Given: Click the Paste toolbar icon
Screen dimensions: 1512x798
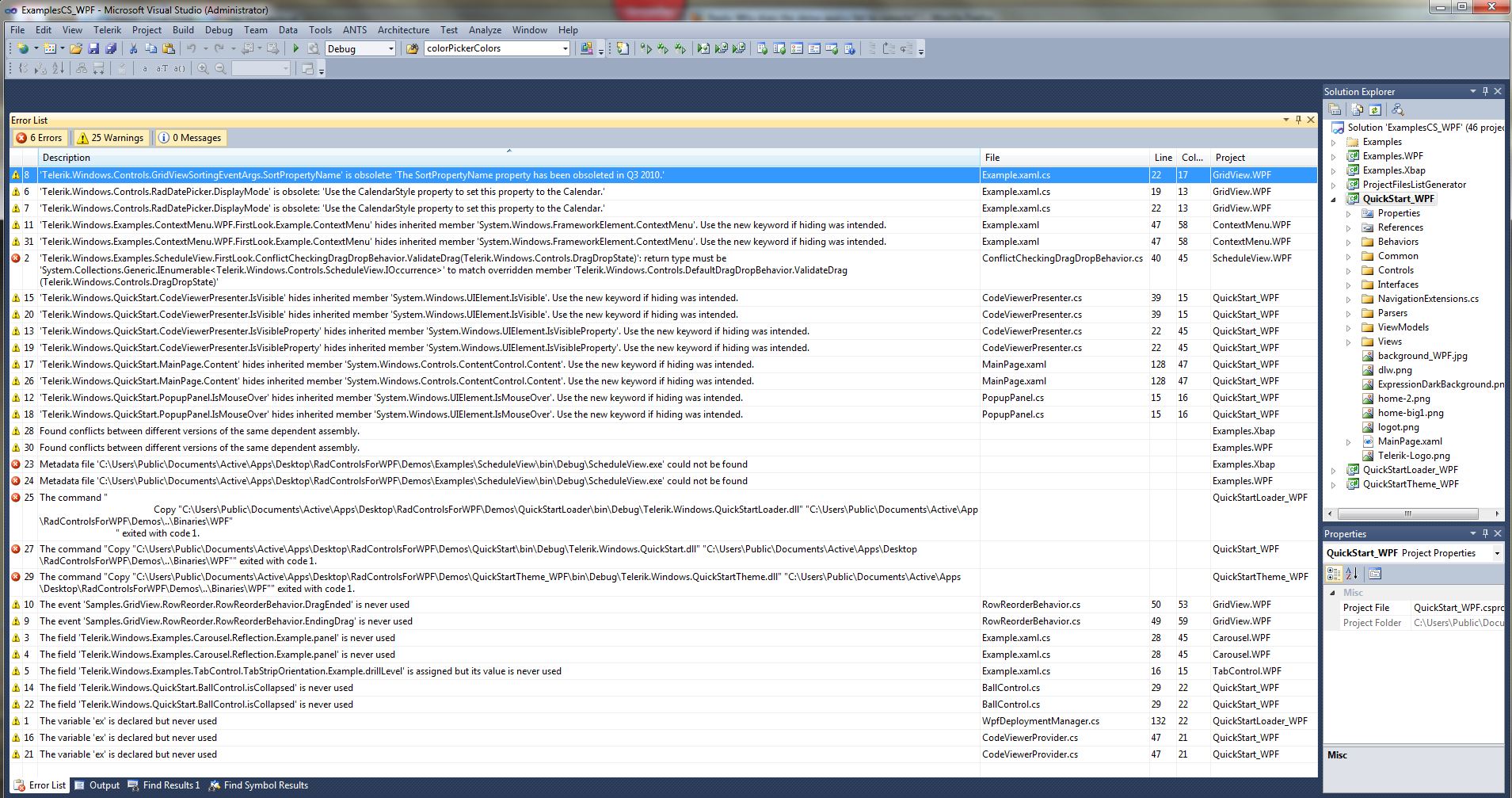Looking at the screenshot, I should (x=168, y=48).
